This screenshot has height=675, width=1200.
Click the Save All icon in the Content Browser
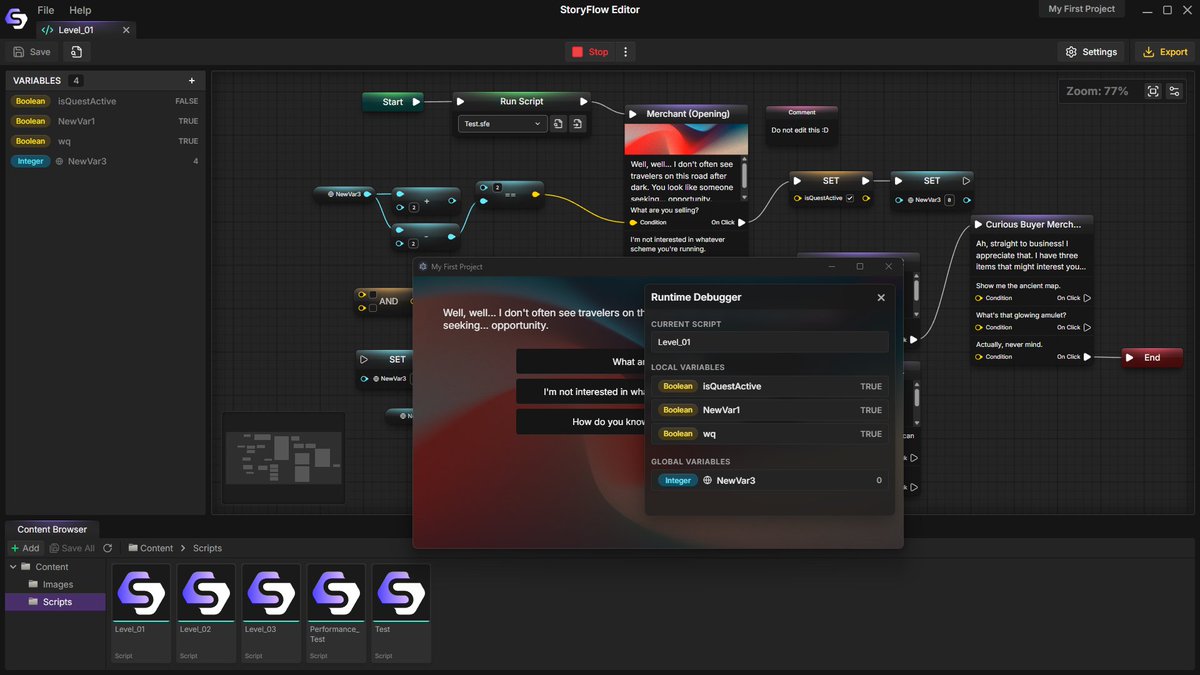[x=55, y=548]
